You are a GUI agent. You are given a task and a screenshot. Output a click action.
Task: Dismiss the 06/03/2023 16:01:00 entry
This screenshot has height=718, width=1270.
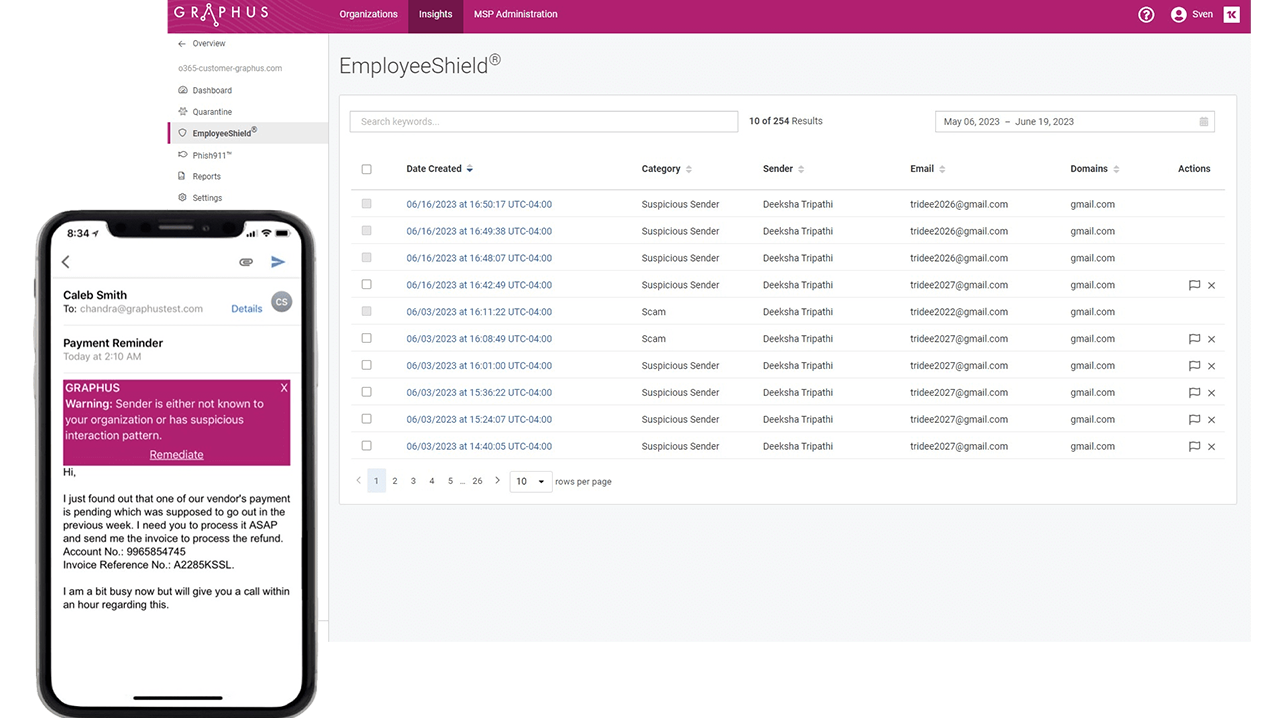[x=1211, y=366]
